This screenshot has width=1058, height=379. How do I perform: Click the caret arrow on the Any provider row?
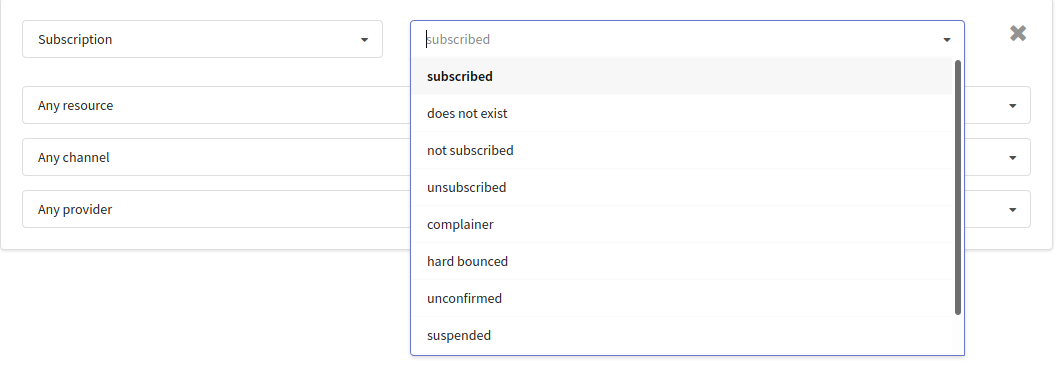(1013, 210)
